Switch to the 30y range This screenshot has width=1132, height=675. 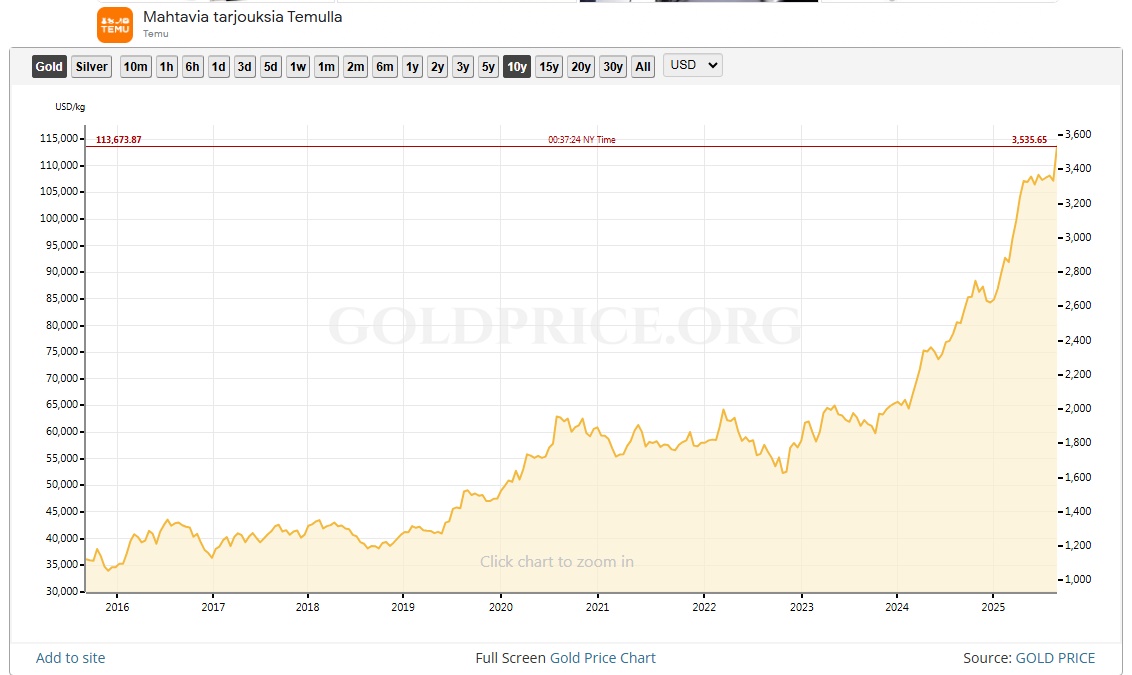coord(613,66)
